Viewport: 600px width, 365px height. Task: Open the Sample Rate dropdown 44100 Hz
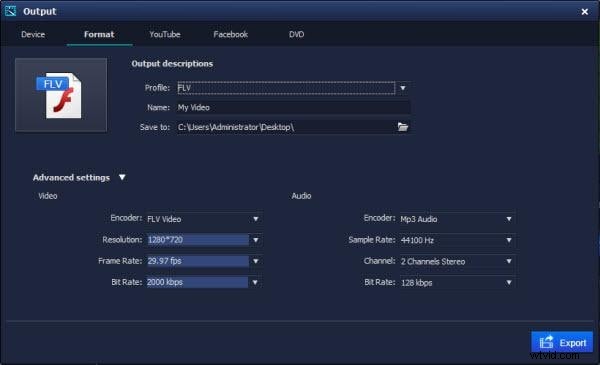click(457, 240)
